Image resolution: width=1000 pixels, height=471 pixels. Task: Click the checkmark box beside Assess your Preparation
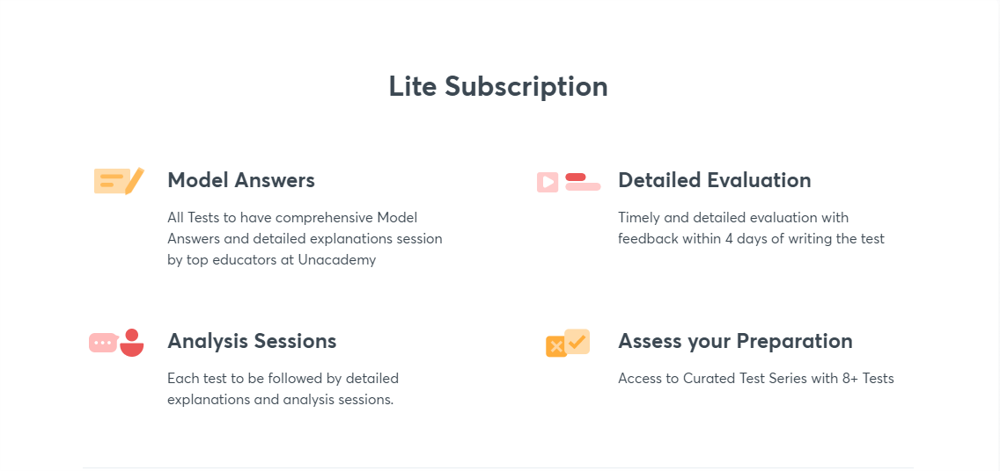tap(577, 341)
